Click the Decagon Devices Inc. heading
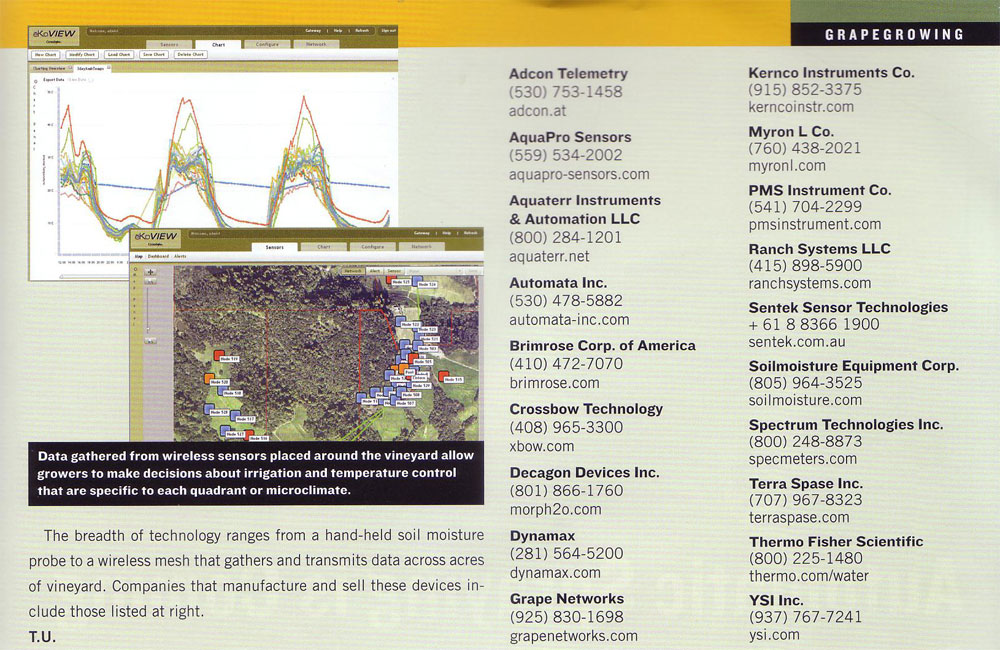 pyautogui.click(x=585, y=473)
